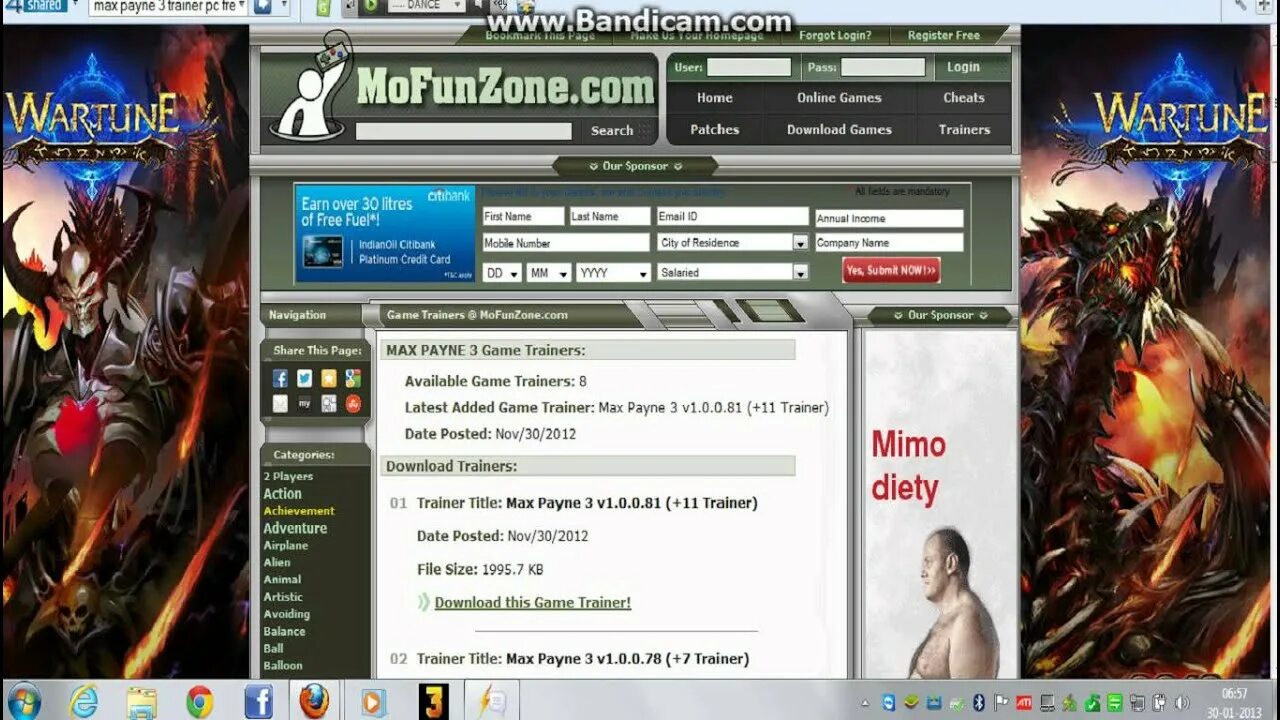Open the Salaried occupation dropdown
The image size is (1280, 720).
click(x=733, y=272)
